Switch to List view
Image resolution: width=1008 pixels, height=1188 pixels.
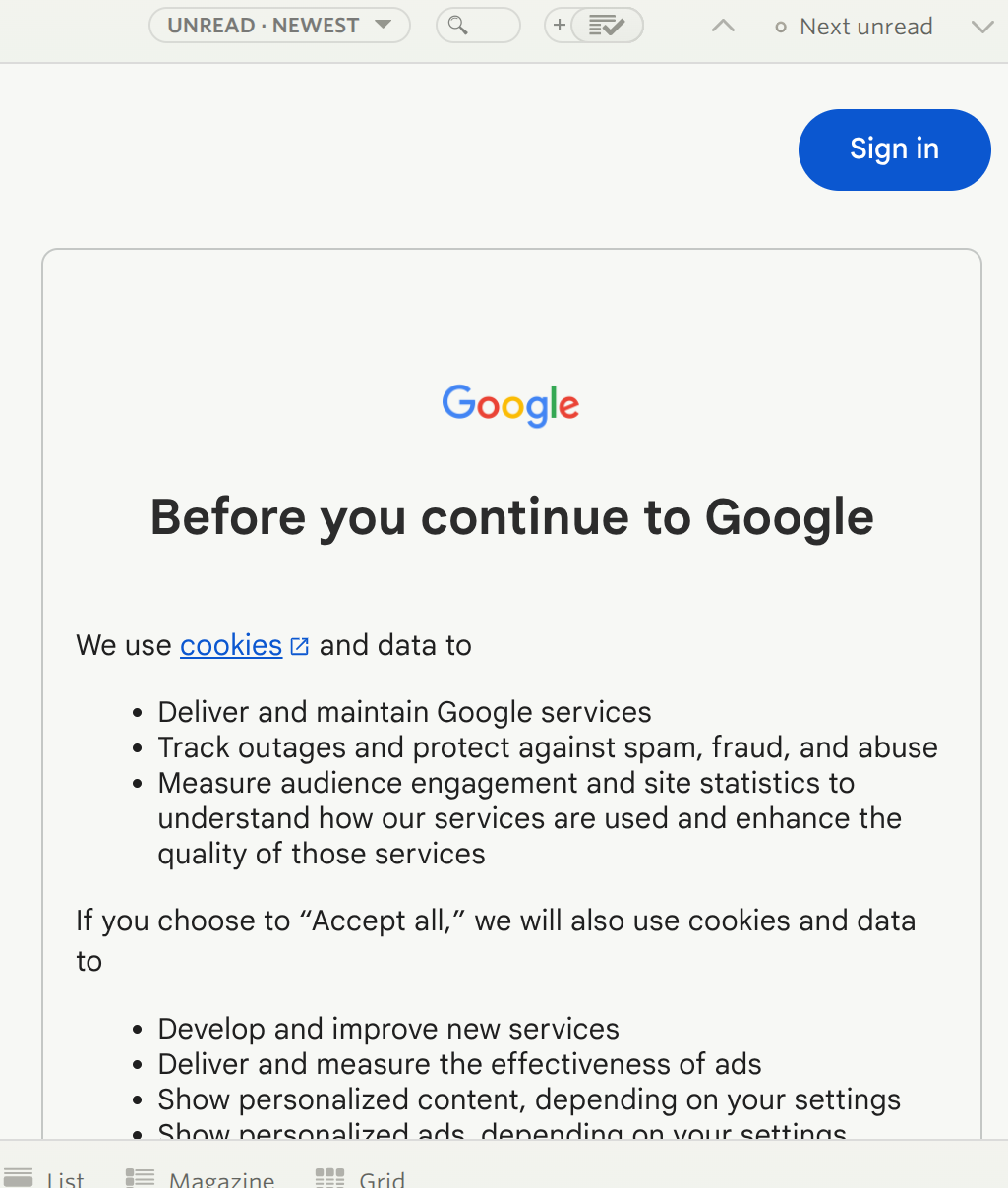click(65, 1178)
